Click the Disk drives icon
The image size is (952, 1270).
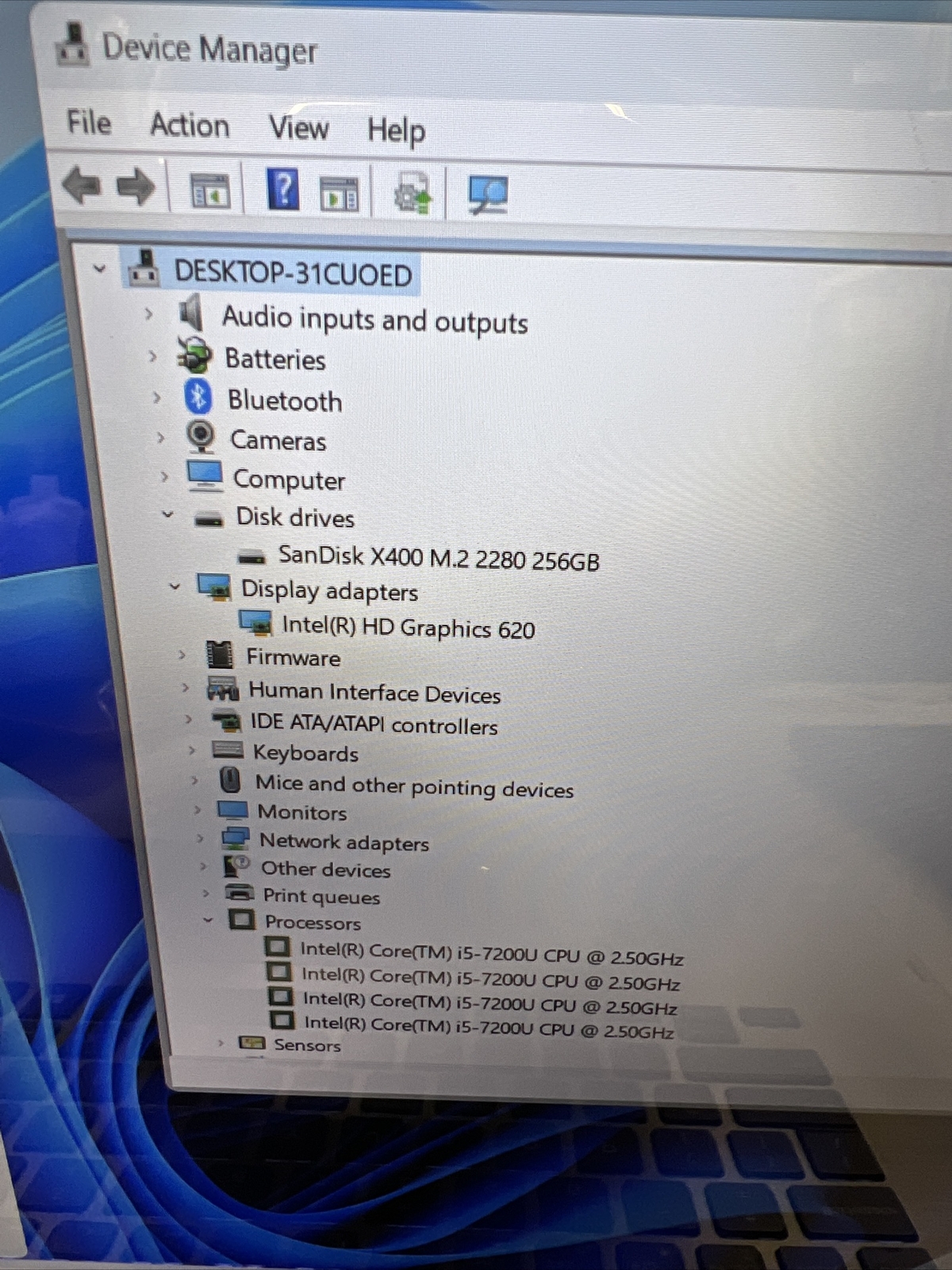(x=209, y=519)
